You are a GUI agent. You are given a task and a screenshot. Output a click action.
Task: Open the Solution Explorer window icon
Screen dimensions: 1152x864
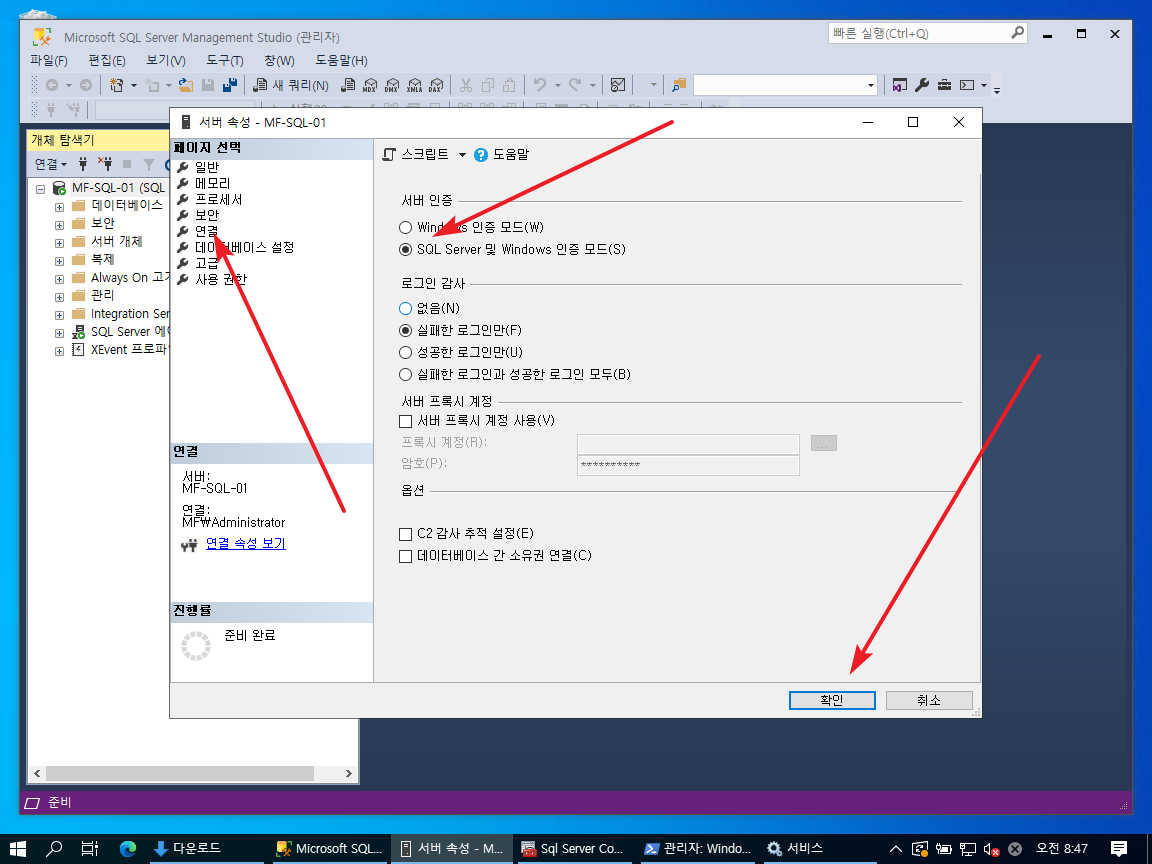tap(900, 85)
